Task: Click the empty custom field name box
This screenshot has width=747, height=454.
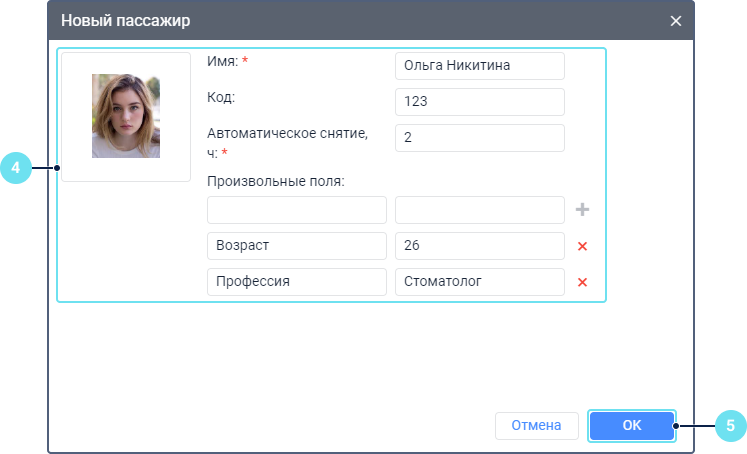Action: 297,210
